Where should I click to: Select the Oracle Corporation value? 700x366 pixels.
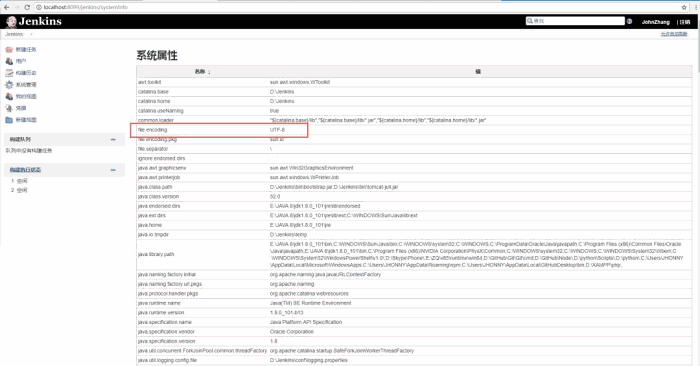(292, 332)
